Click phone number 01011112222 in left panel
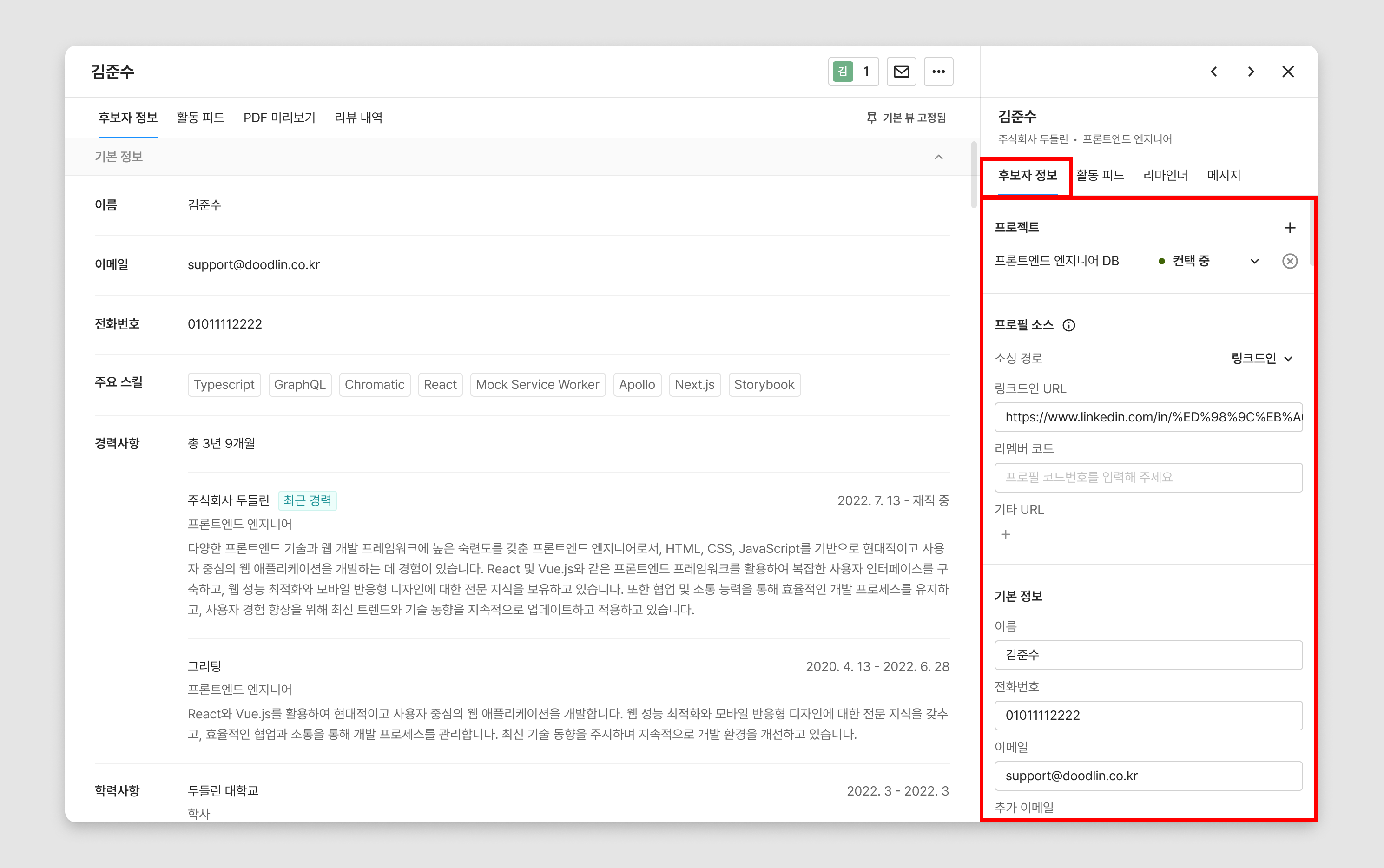Screen dimensions: 1384x868 (x=224, y=324)
